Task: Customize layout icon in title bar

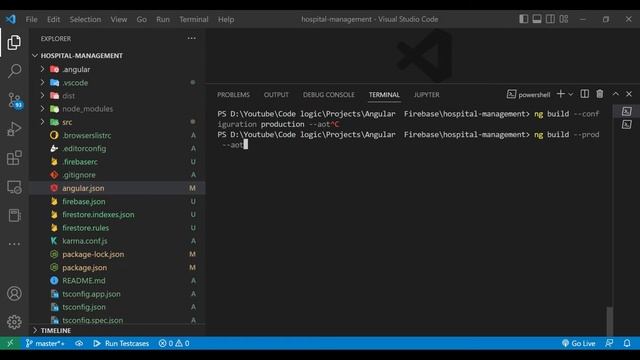Action: [x=564, y=19]
